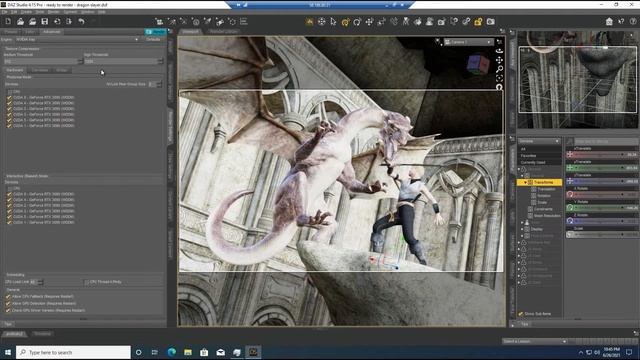Open the viewport draw style icon menu
This screenshot has height=360, width=640.
438,42
